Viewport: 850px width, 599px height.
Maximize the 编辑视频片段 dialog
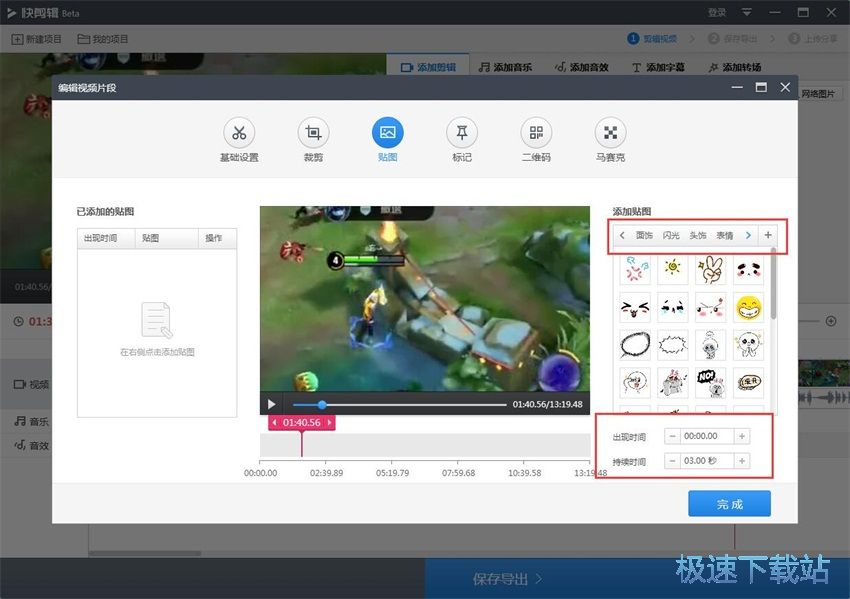[761, 87]
